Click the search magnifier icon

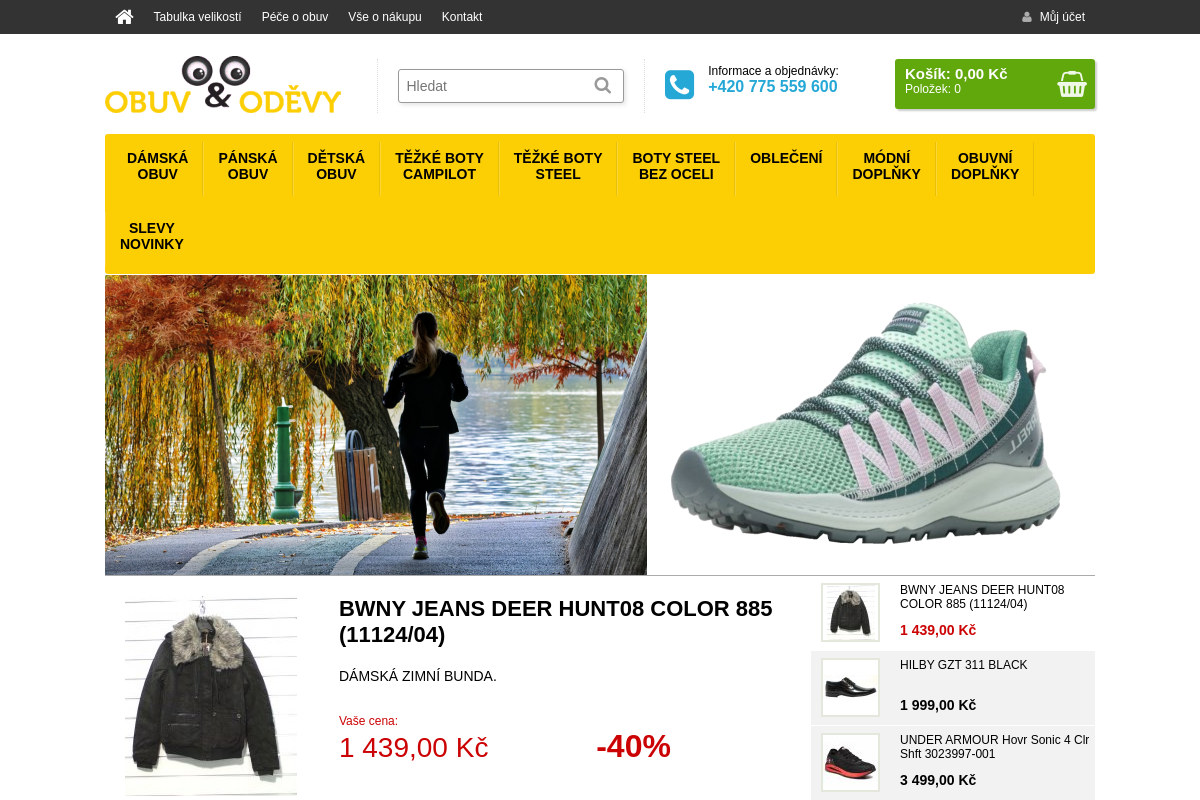[x=603, y=86]
